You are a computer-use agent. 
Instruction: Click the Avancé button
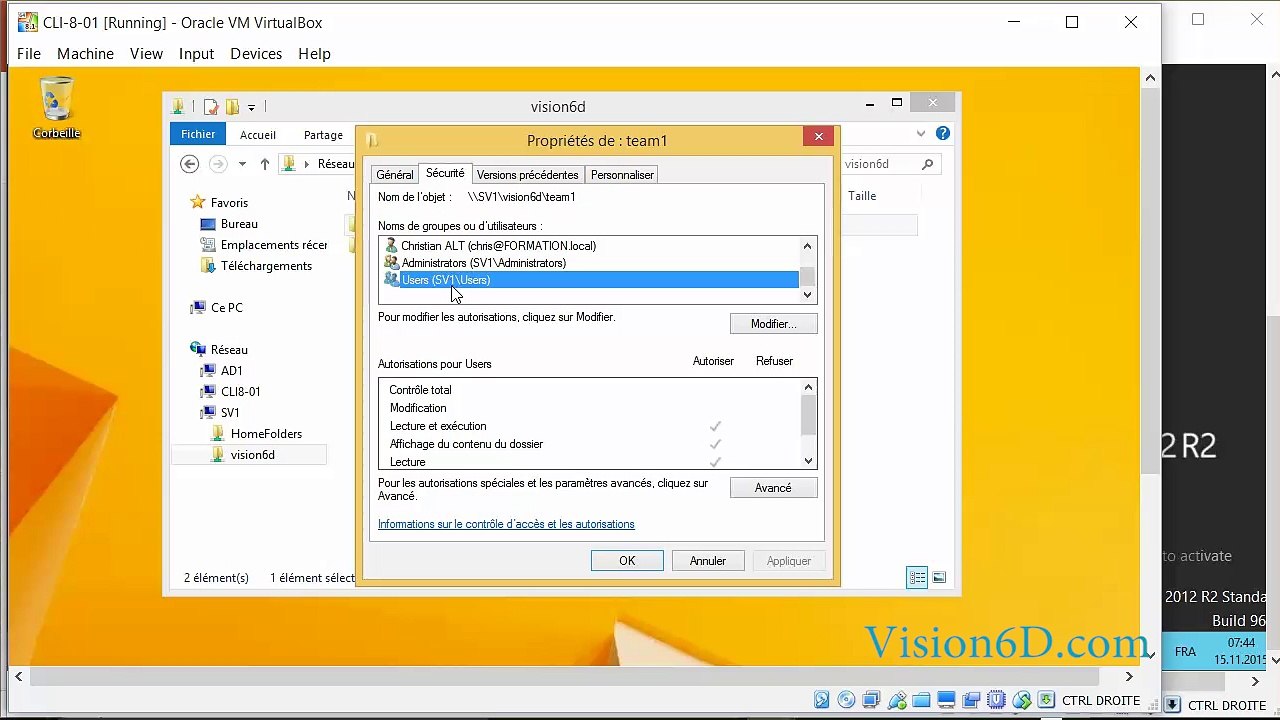pyautogui.click(x=773, y=488)
